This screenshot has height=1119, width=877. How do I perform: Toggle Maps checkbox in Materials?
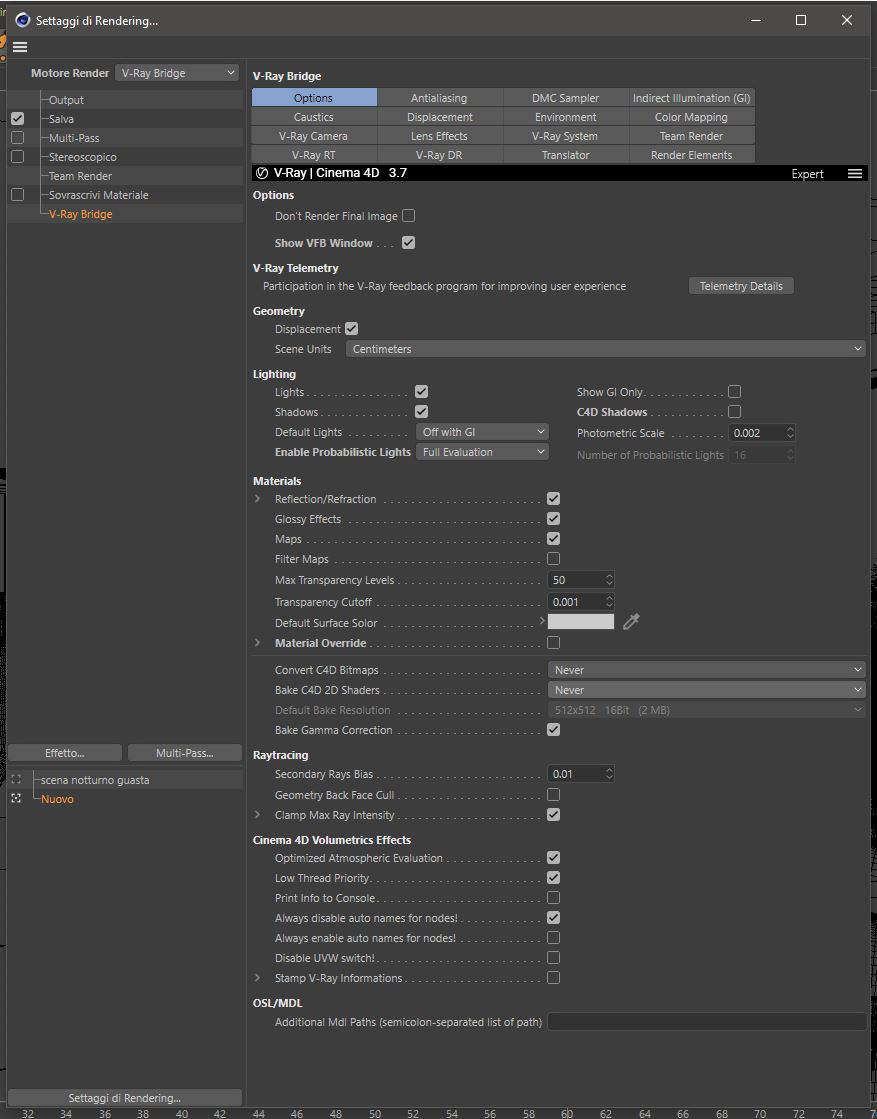(x=553, y=538)
